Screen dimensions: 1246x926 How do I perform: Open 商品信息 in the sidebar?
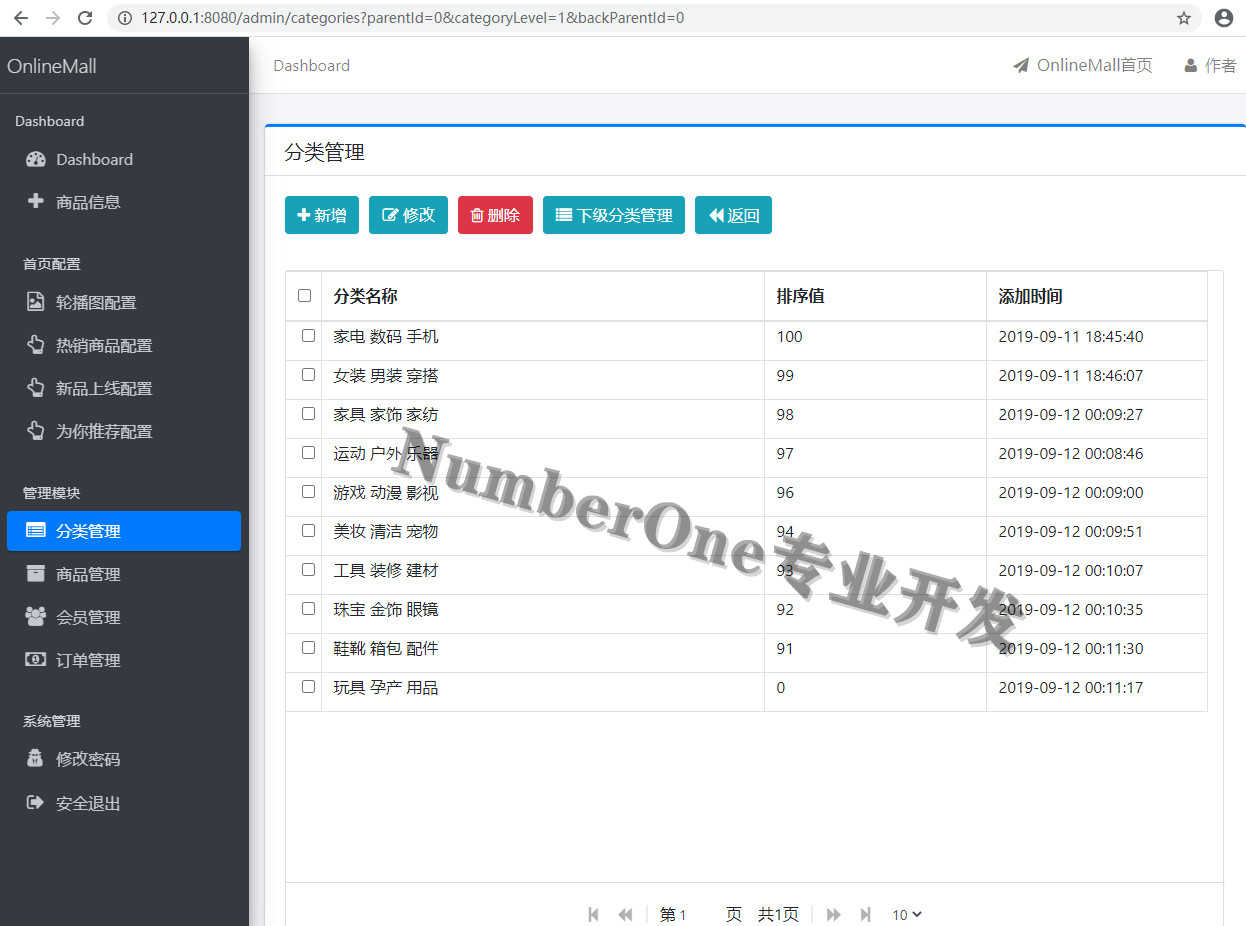[124, 202]
